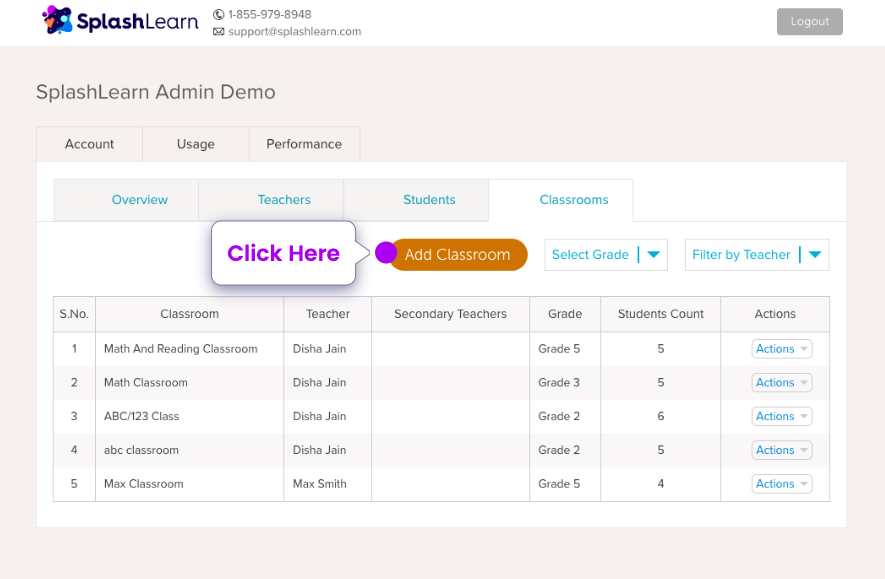The width and height of the screenshot is (885, 579).
Task: Click the abc classroom name
Action: pyautogui.click(x=141, y=450)
